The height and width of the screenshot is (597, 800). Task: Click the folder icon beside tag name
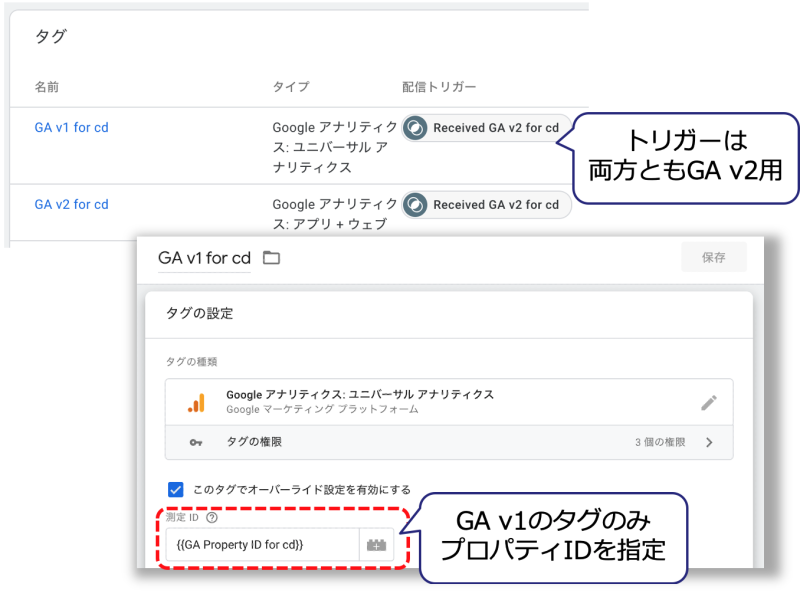[271, 258]
